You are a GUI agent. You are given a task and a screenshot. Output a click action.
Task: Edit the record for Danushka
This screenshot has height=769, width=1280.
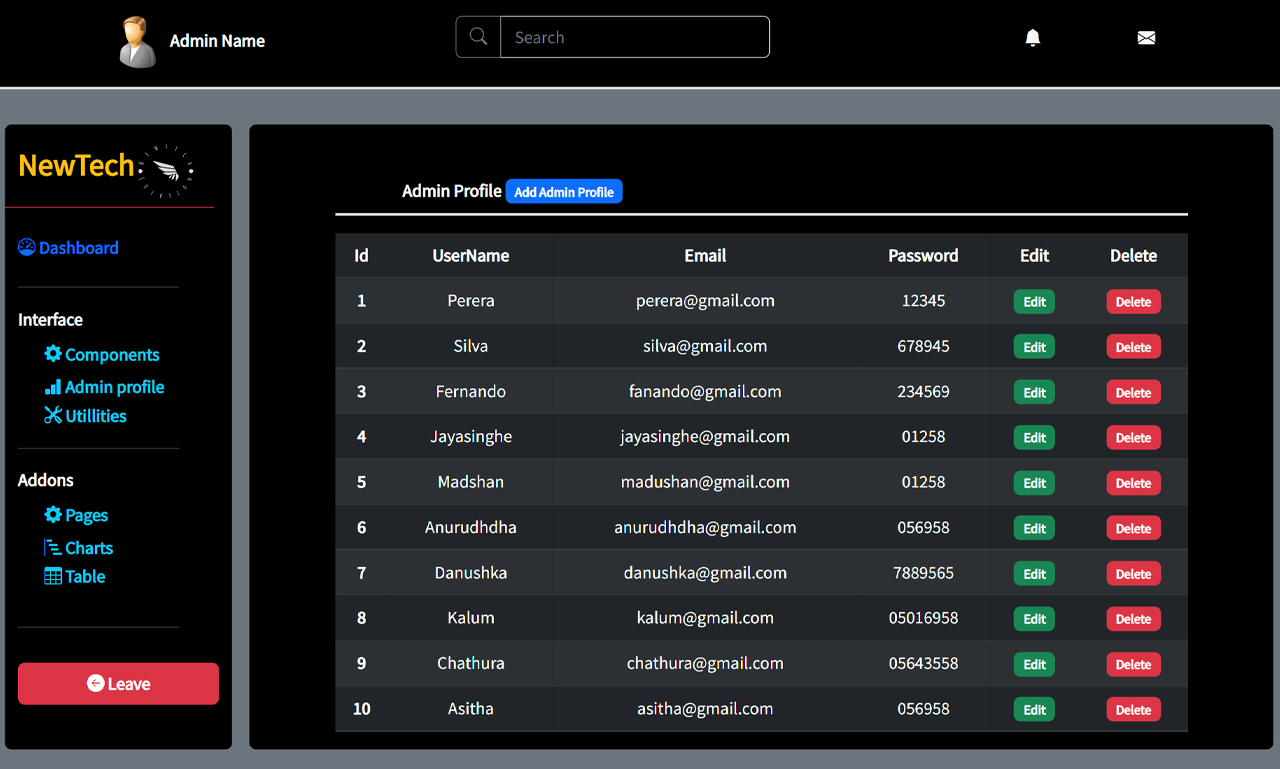click(x=1033, y=573)
